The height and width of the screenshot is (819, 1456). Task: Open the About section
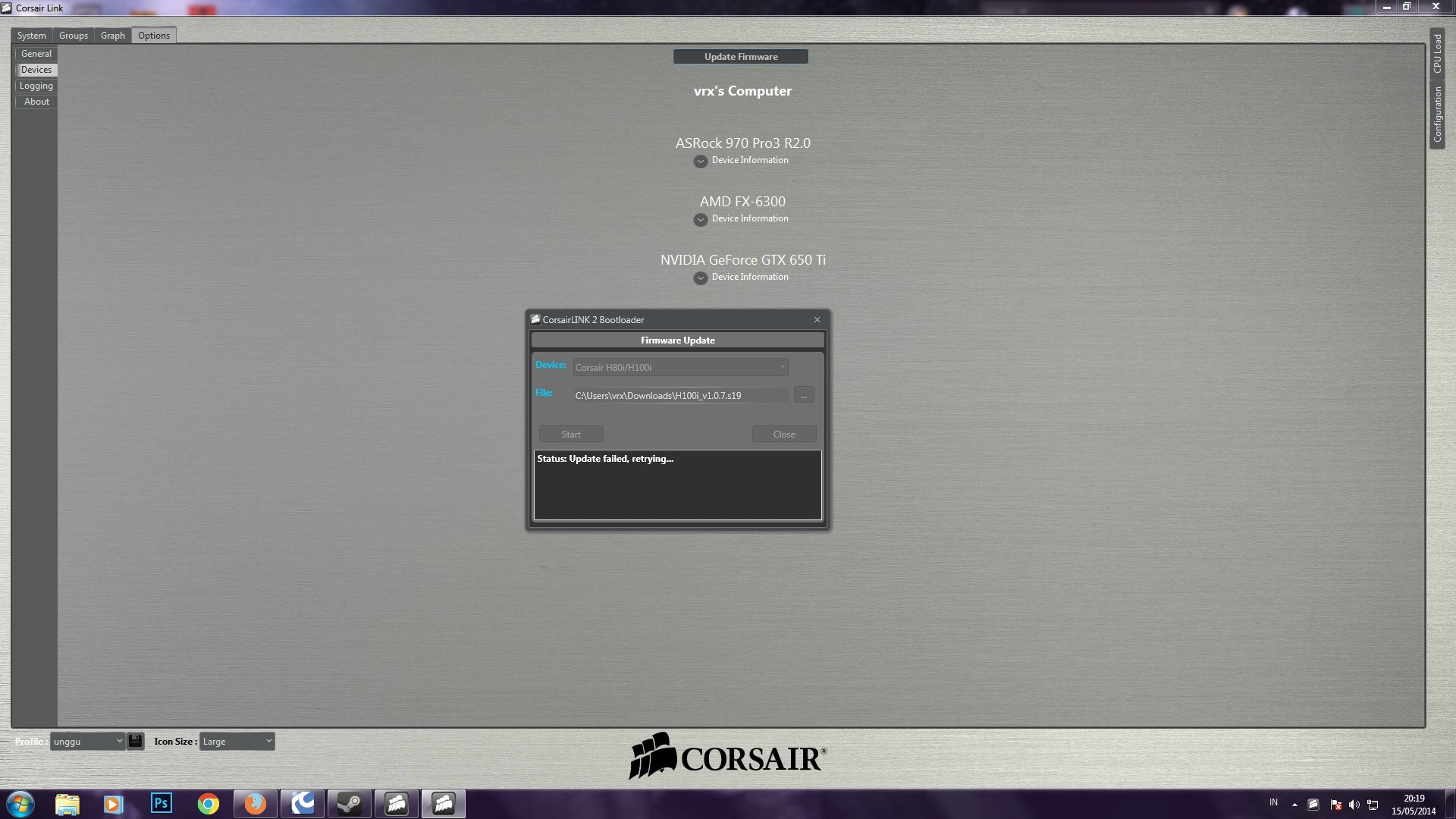coord(36,102)
